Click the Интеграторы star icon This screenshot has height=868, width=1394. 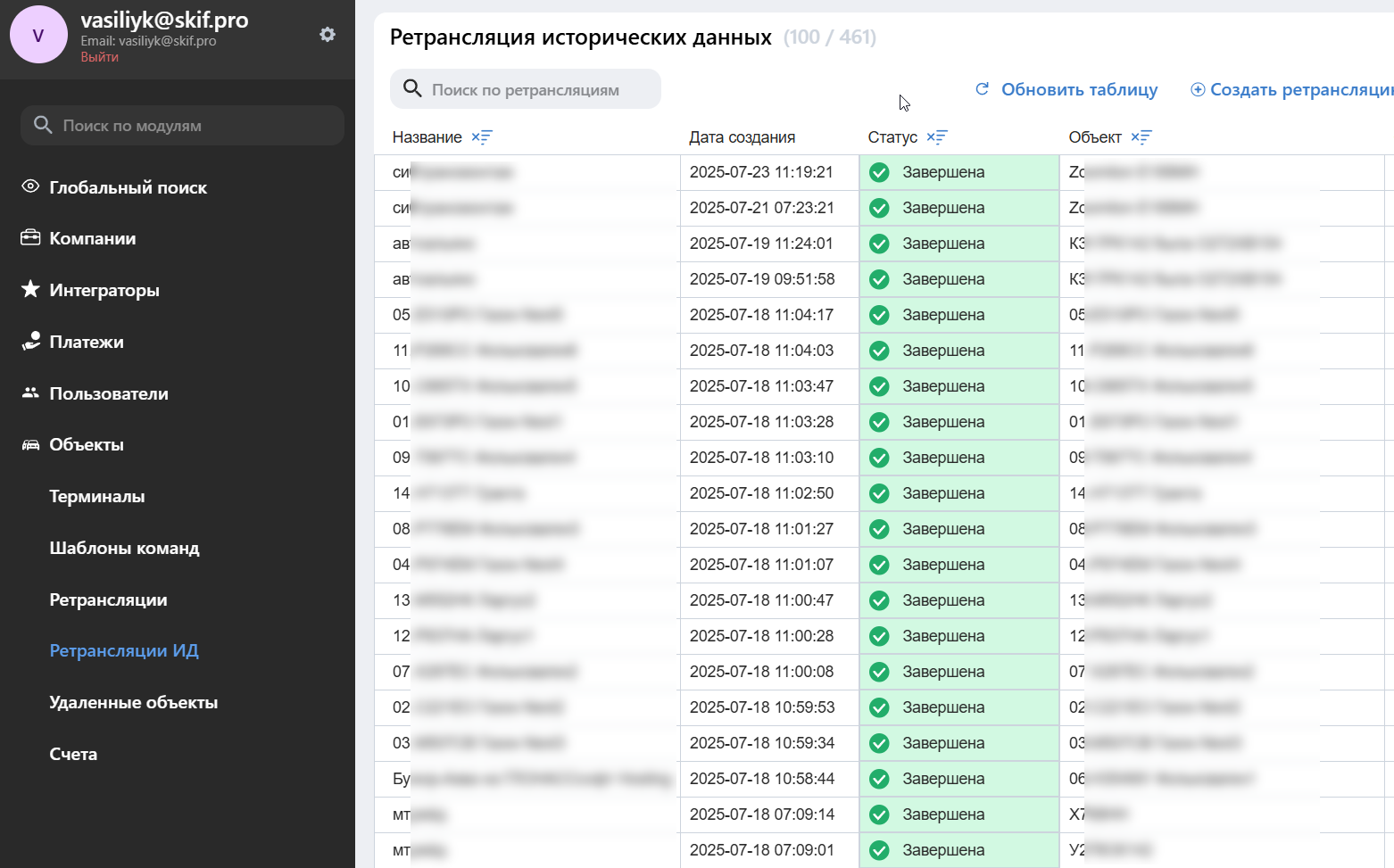(30, 289)
